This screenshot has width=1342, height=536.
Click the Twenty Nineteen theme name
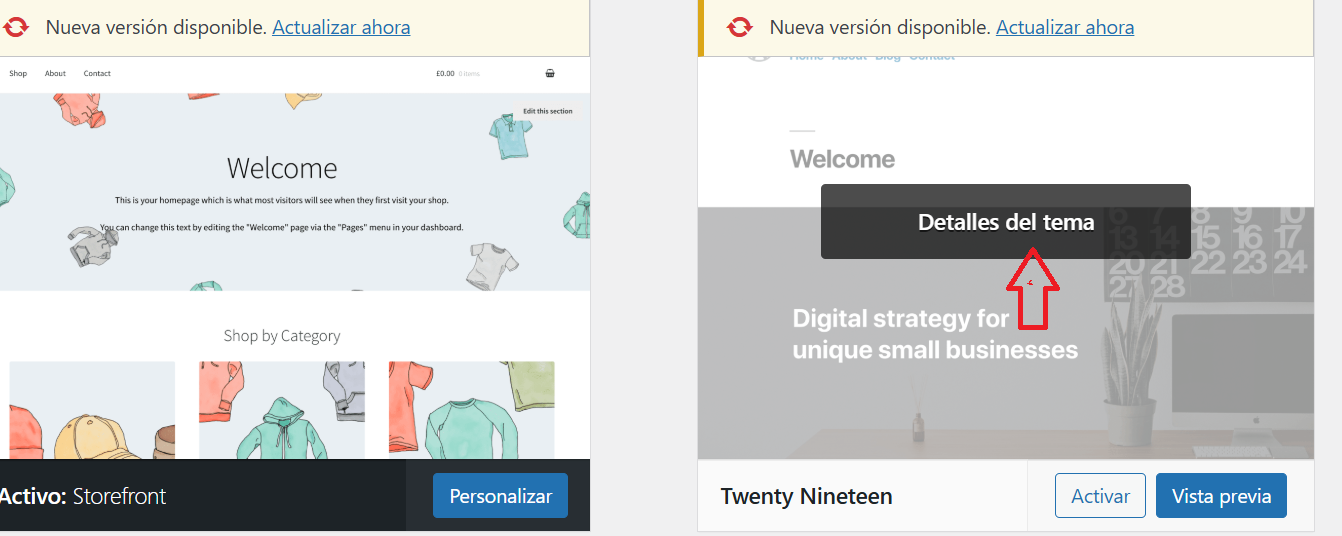pyautogui.click(x=806, y=496)
